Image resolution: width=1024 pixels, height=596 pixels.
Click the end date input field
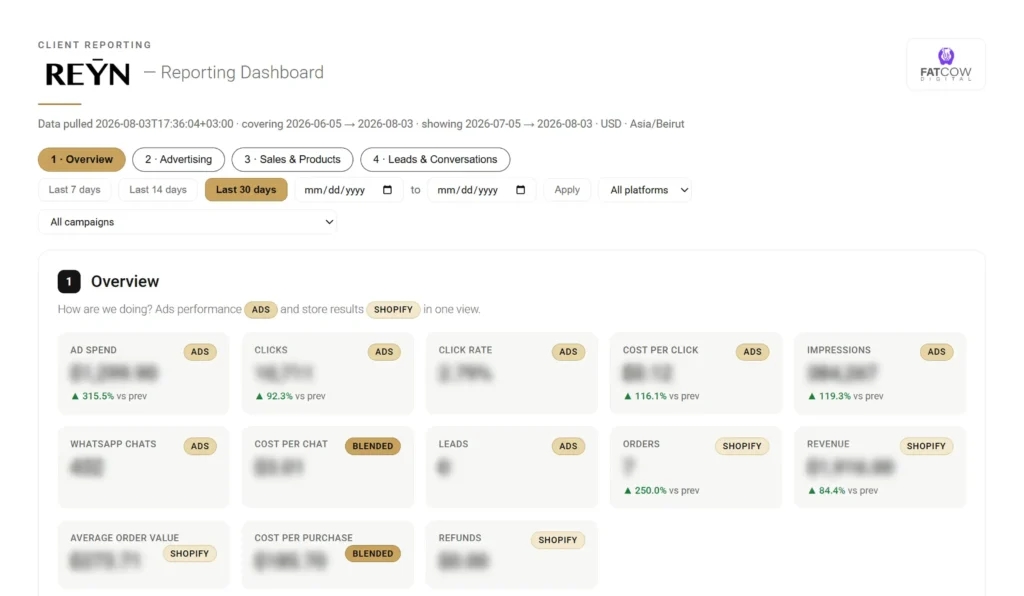pyautogui.click(x=482, y=190)
